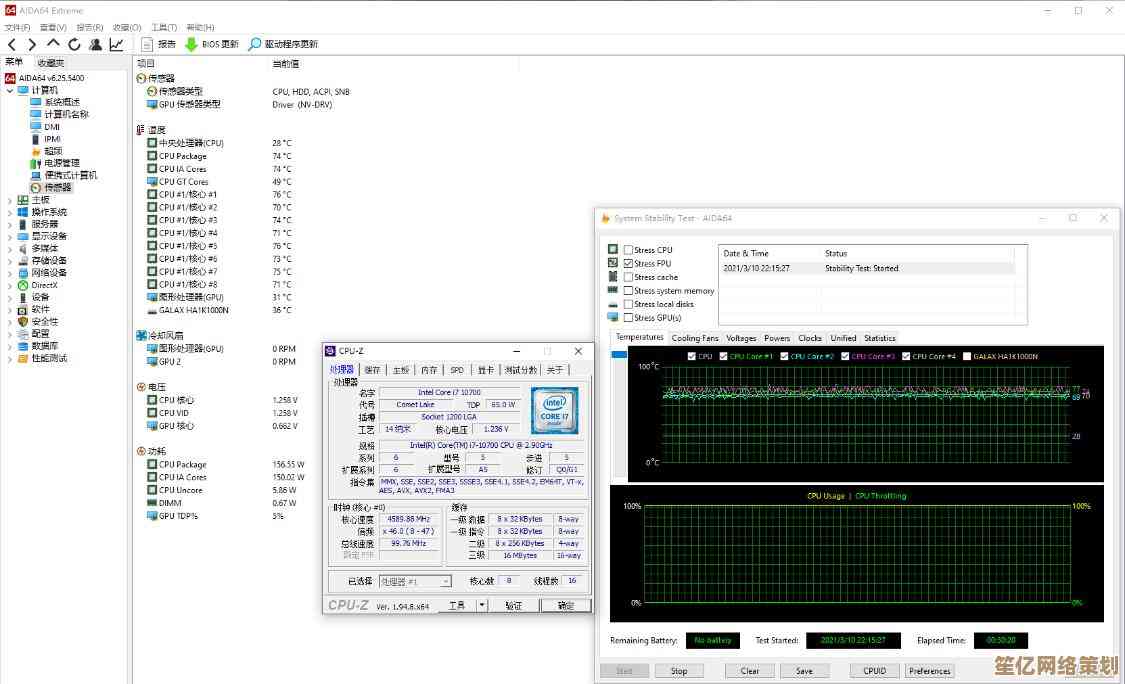The height and width of the screenshot is (684, 1125).
Task: Click the Up arrow in AIDA64 toolbar
Action: point(53,44)
